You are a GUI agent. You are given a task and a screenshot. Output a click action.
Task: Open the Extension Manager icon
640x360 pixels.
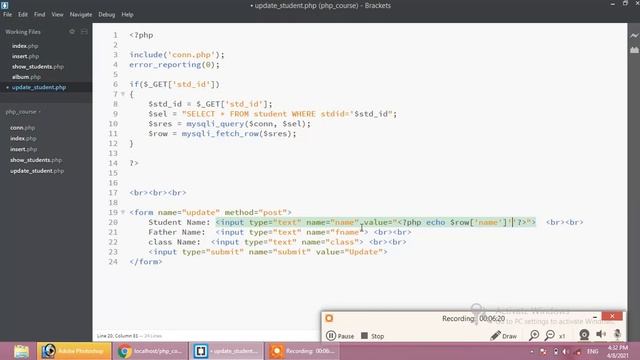634,50
